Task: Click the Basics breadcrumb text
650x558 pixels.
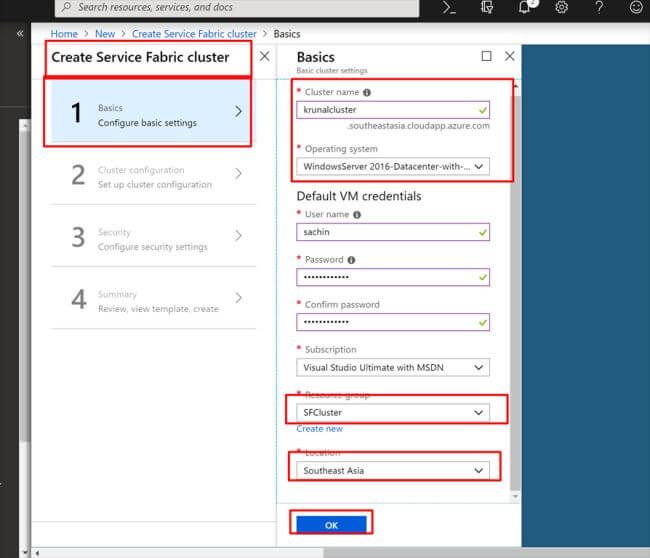Action: pos(287,34)
